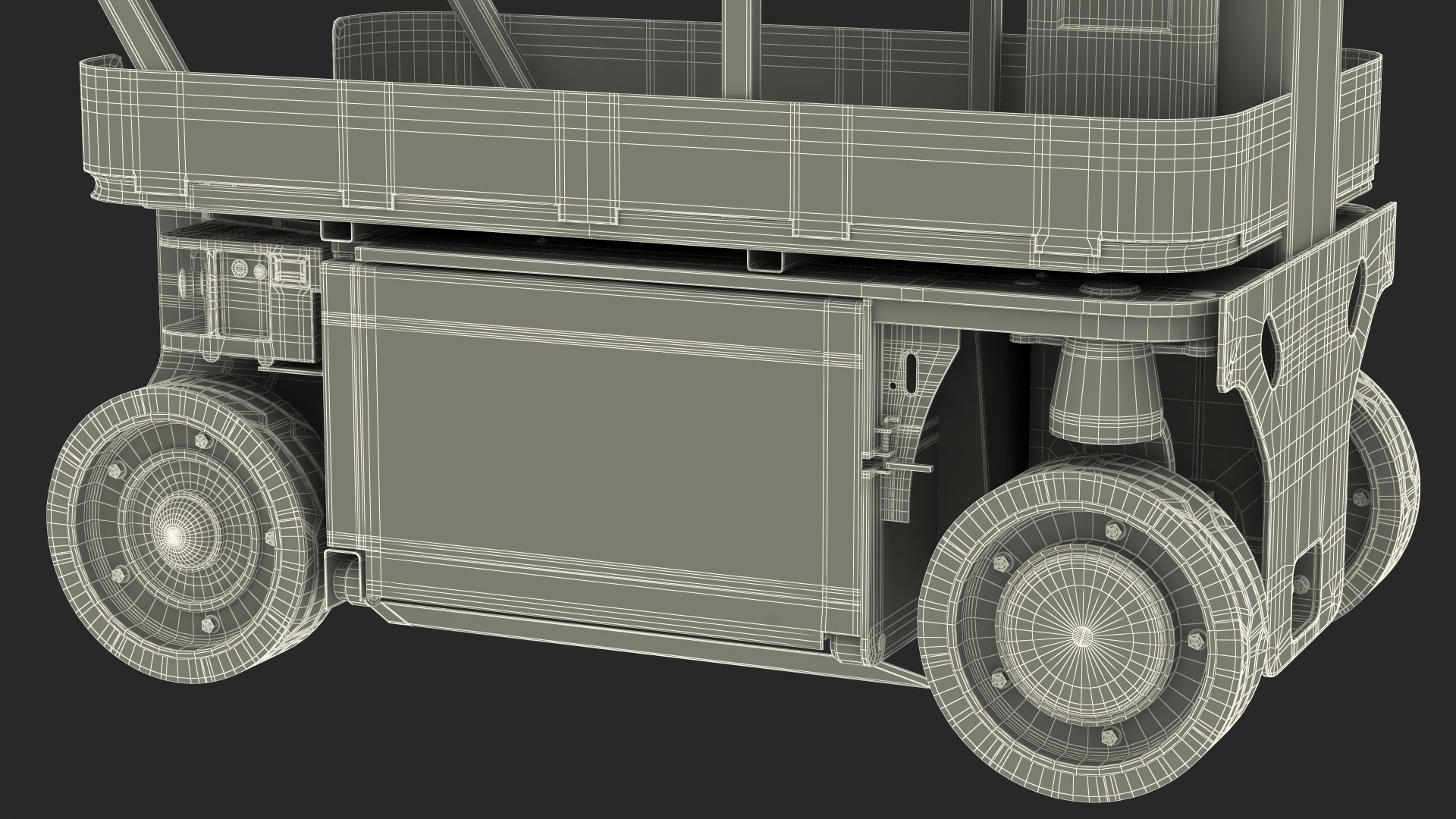Click the rectangular tube opening under platform
The height and width of the screenshot is (819, 1456).
[766, 261]
